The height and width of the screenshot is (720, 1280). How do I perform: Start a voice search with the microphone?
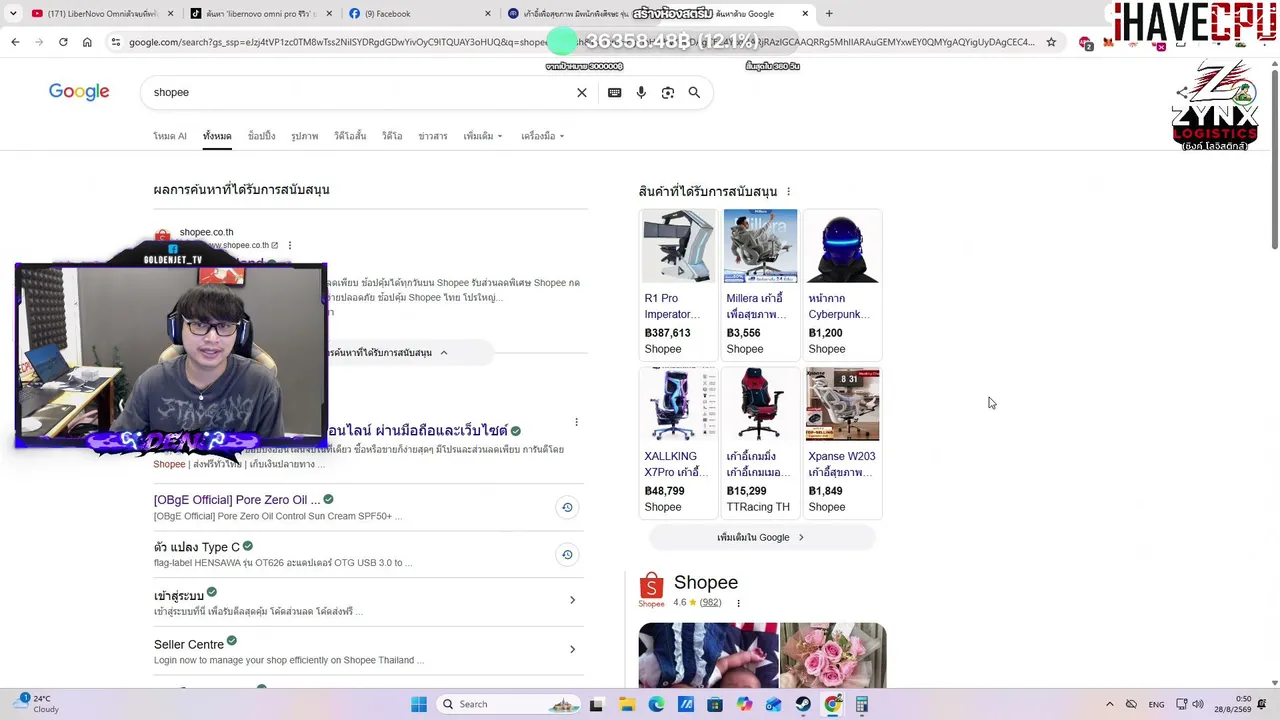tap(641, 92)
